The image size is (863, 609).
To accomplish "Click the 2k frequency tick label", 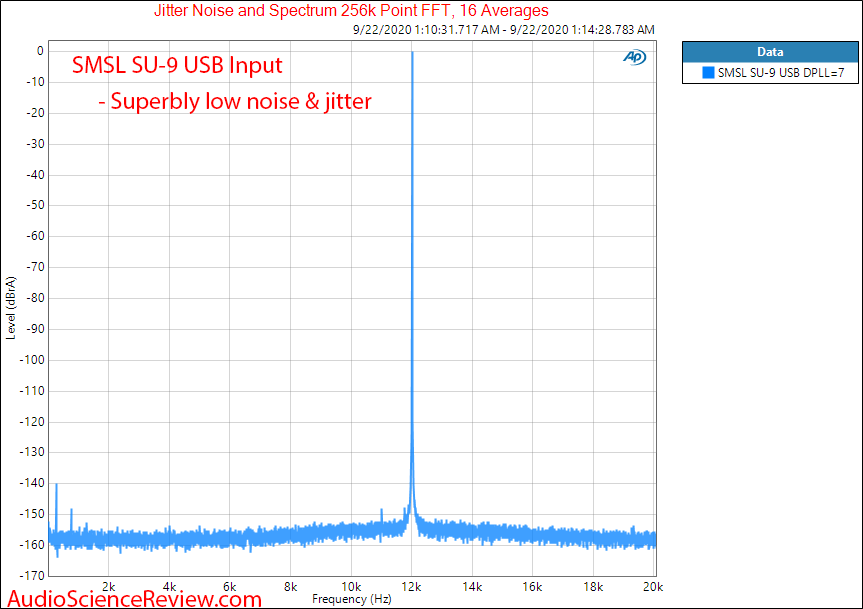I will tap(108, 586).
